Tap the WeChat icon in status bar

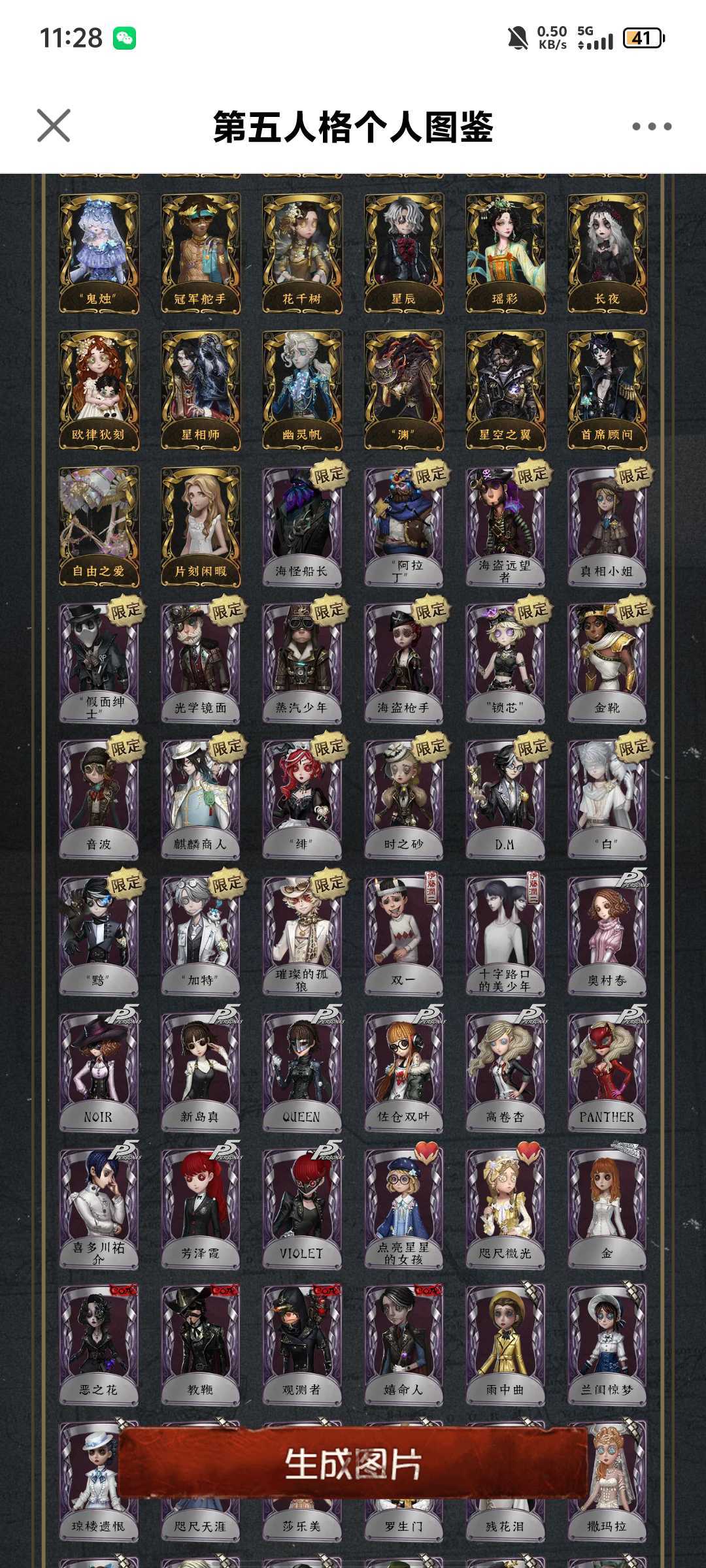pyautogui.click(x=124, y=38)
